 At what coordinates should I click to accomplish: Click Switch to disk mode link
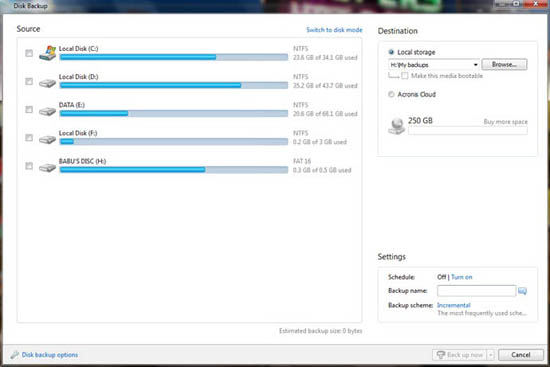pos(334,30)
